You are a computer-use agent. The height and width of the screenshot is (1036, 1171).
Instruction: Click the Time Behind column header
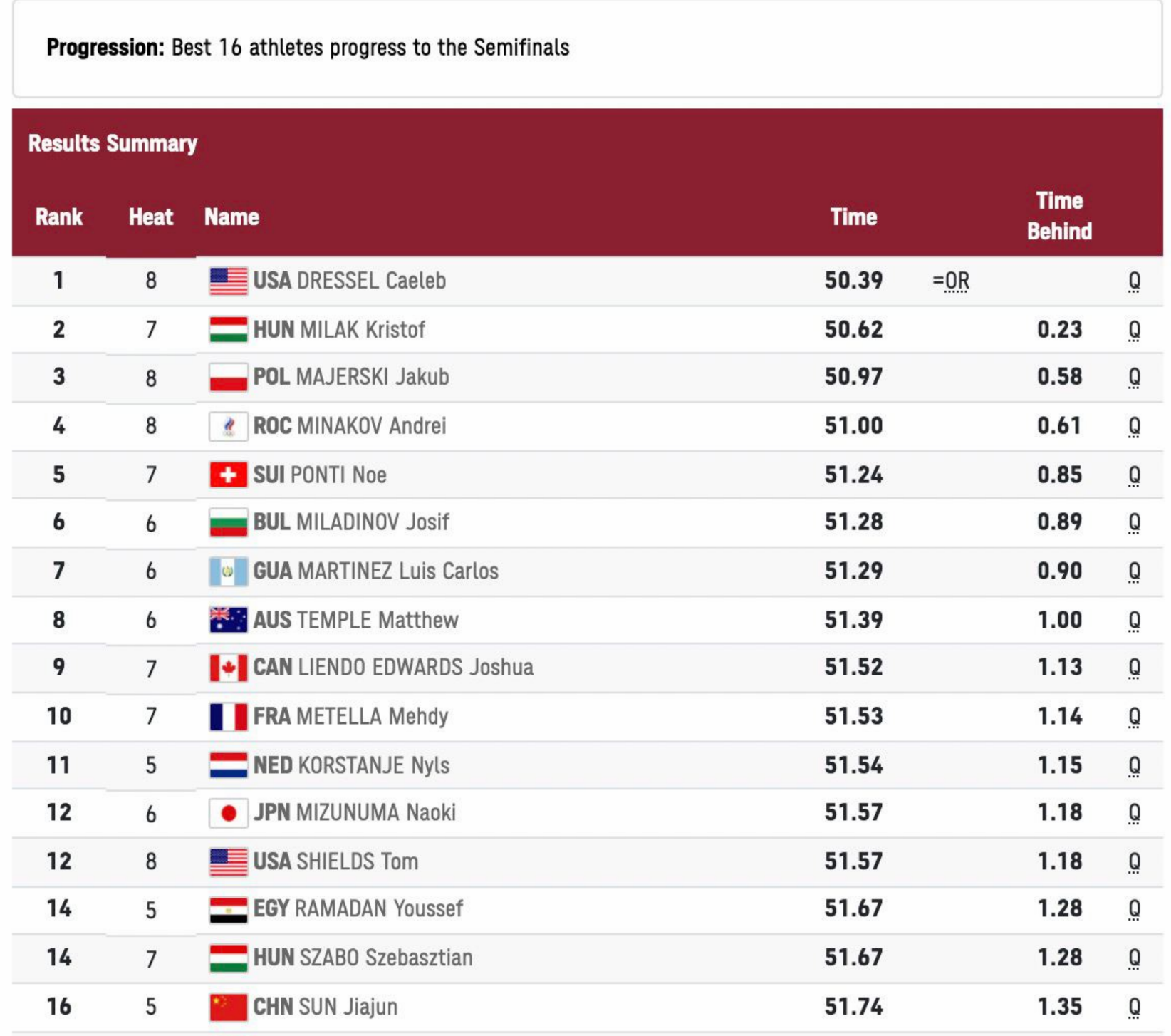[1059, 216]
